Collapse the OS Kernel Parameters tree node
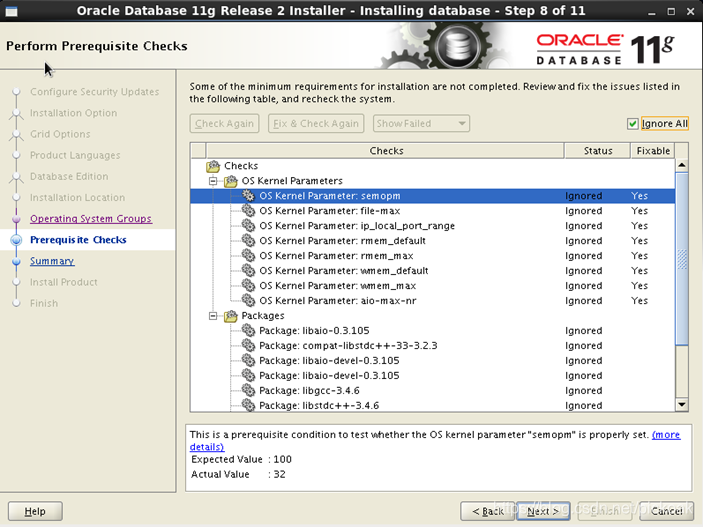The height and width of the screenshot is (527, 703). [213, 181]
